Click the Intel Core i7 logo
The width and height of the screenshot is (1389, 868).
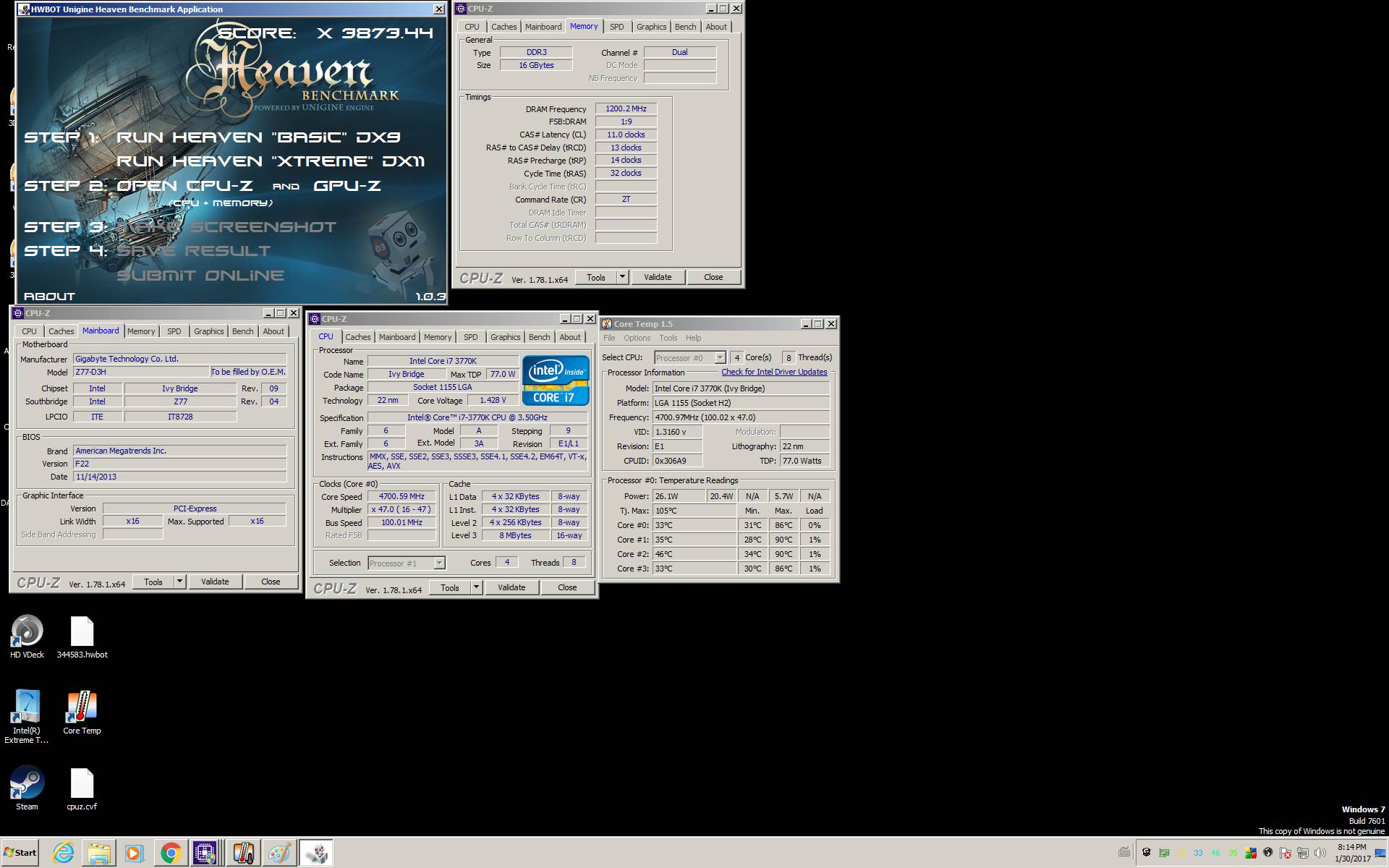[556, 380]
